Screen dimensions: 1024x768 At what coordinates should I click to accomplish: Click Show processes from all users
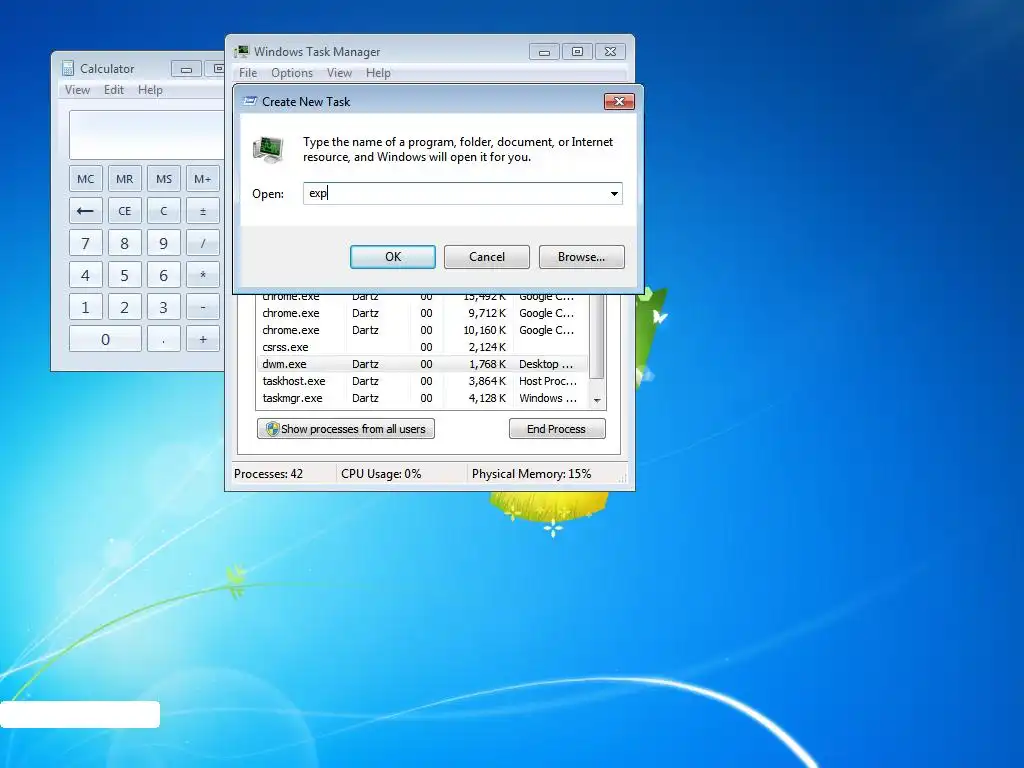345,429
